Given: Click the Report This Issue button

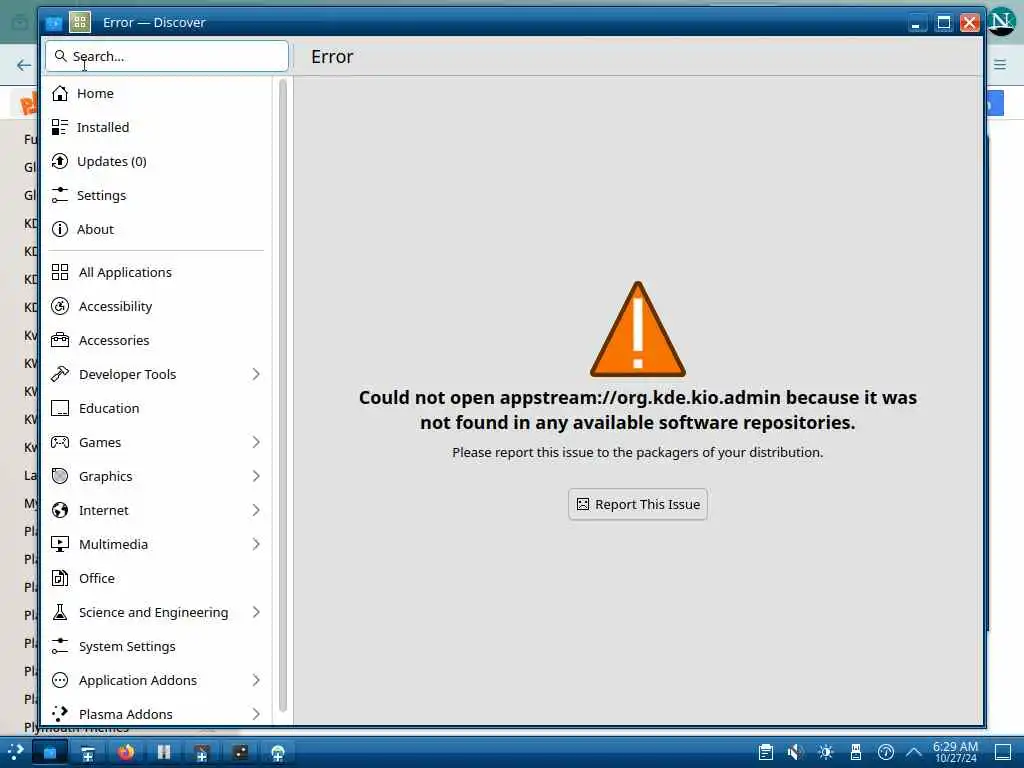Looking at the screenshot, I should [637, 504].
